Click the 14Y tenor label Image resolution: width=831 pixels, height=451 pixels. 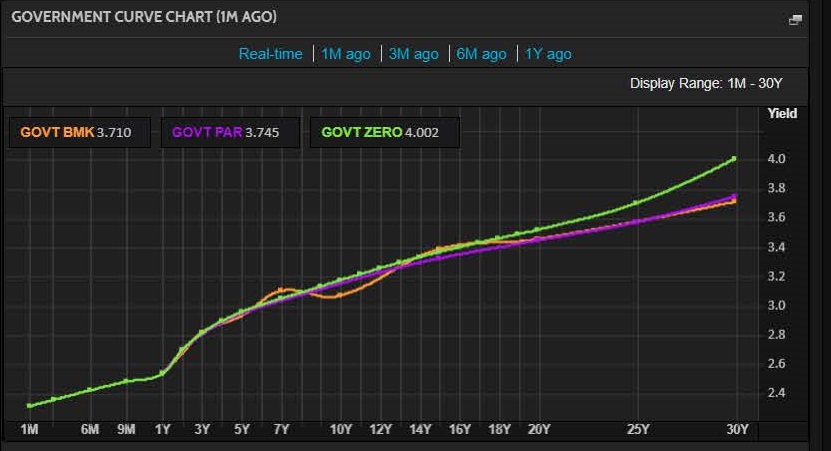(x=420, y=429)
